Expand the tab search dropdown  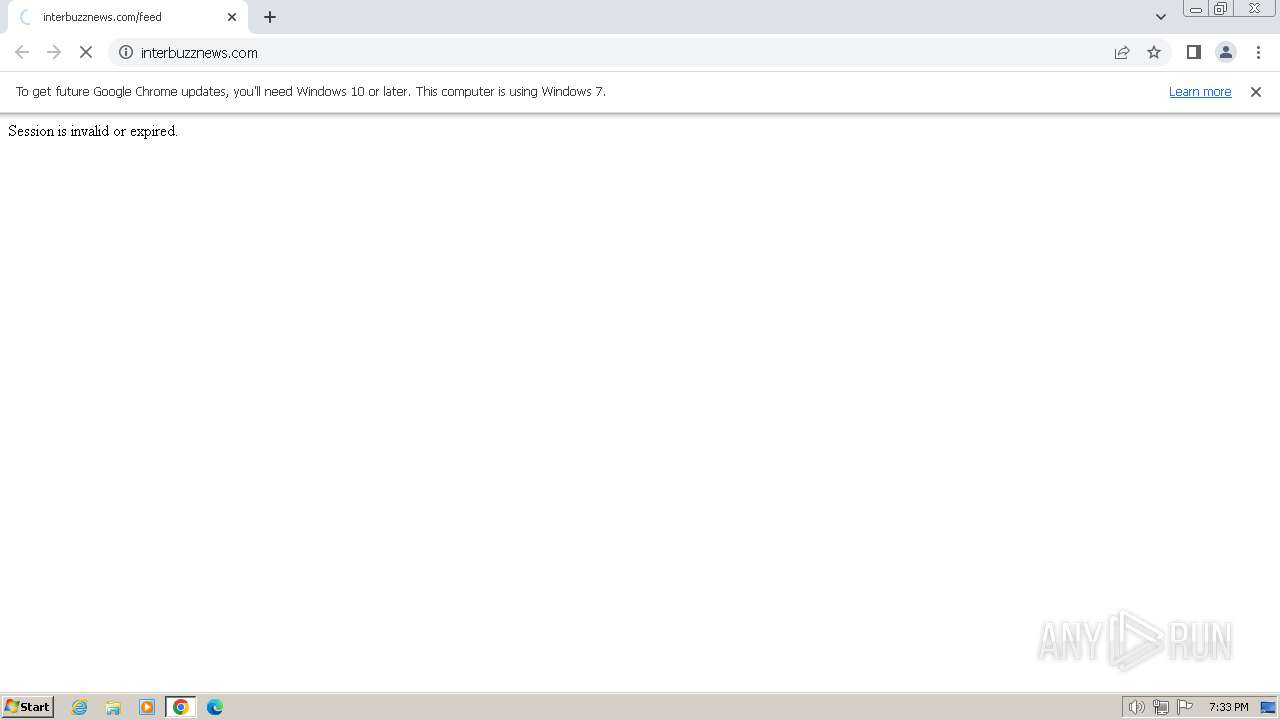(x=1161, y=17)
